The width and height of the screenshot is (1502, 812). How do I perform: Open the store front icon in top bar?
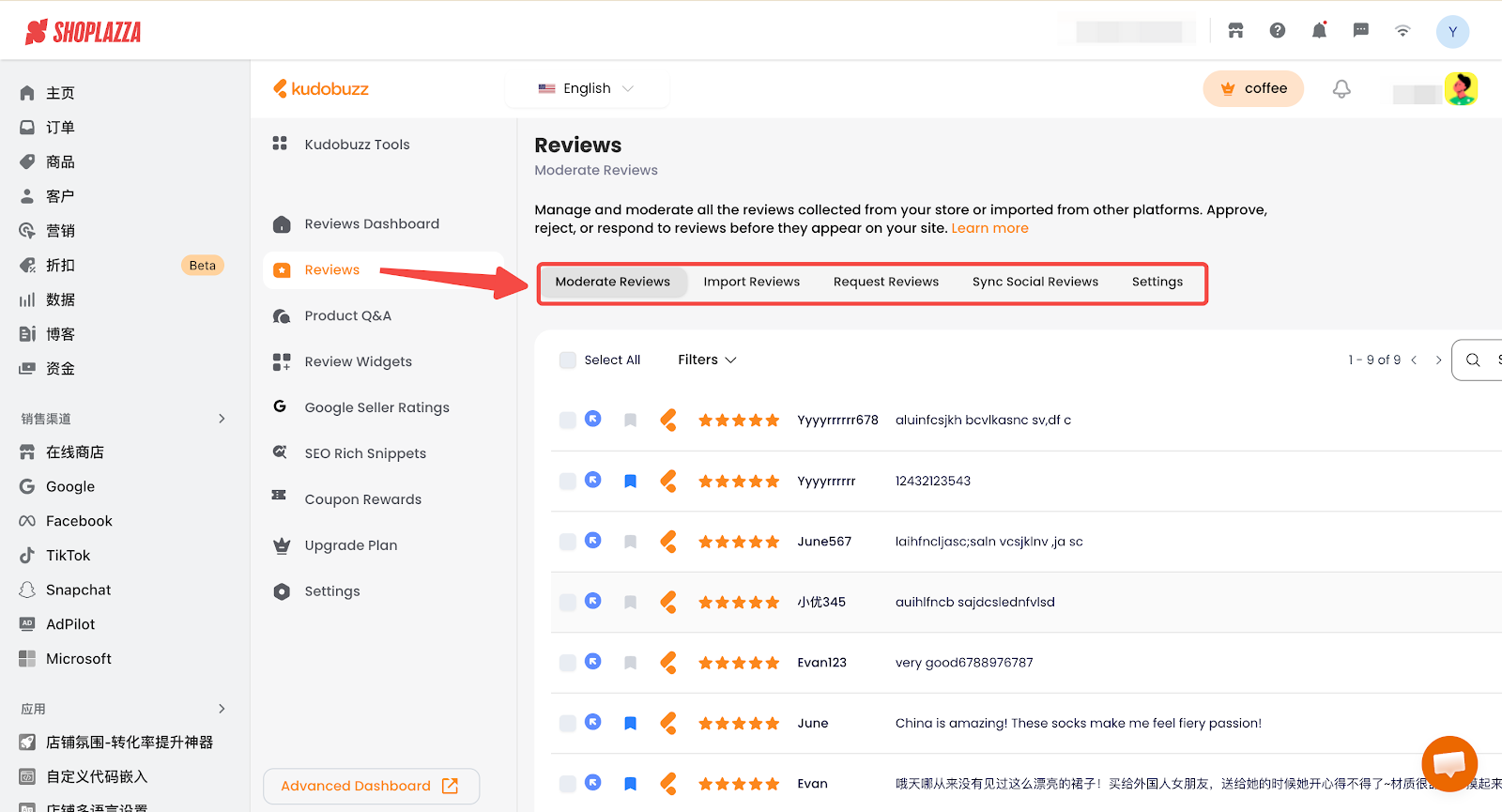click(1235, 31)
